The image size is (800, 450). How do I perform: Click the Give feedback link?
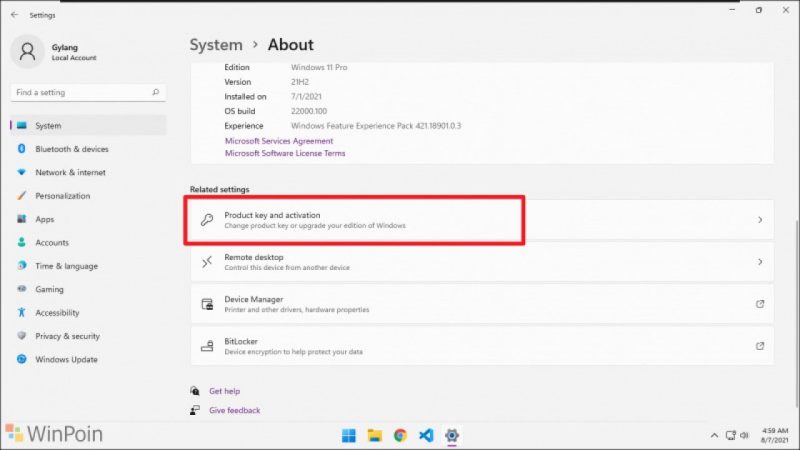click(235, 410)
